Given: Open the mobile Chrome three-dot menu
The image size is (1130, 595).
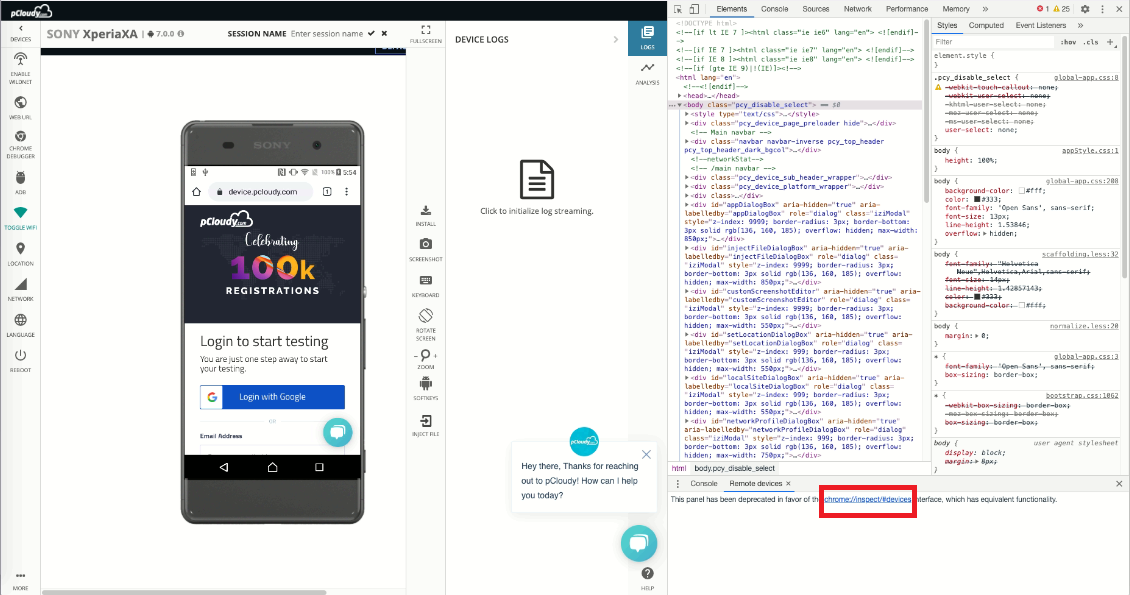Looking at the screenshot, I should pos(347,192).
